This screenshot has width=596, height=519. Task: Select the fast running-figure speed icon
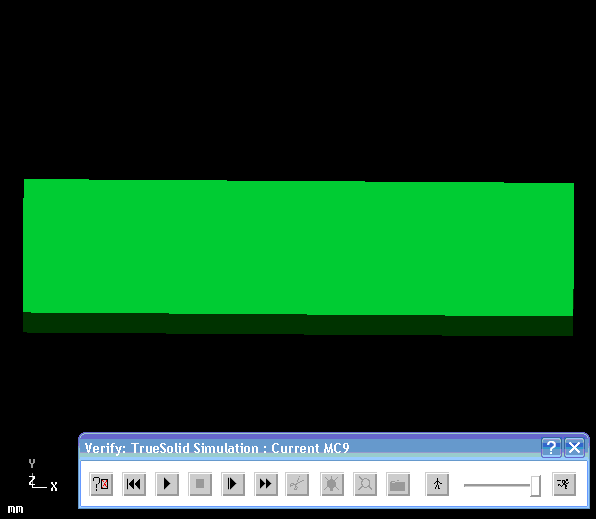pos(564,484)
